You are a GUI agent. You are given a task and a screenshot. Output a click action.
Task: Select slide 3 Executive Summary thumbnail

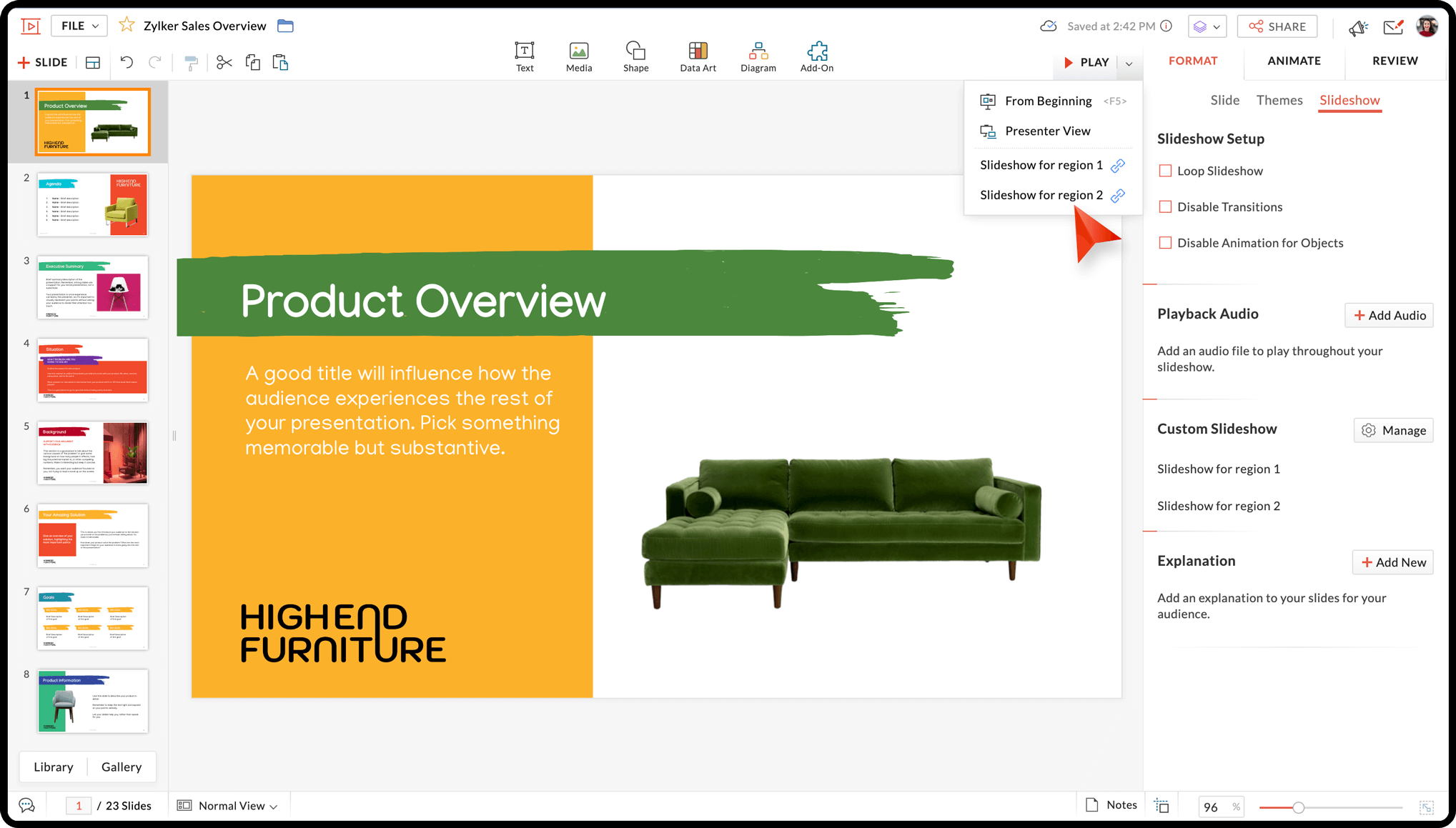tap(93, 287)
